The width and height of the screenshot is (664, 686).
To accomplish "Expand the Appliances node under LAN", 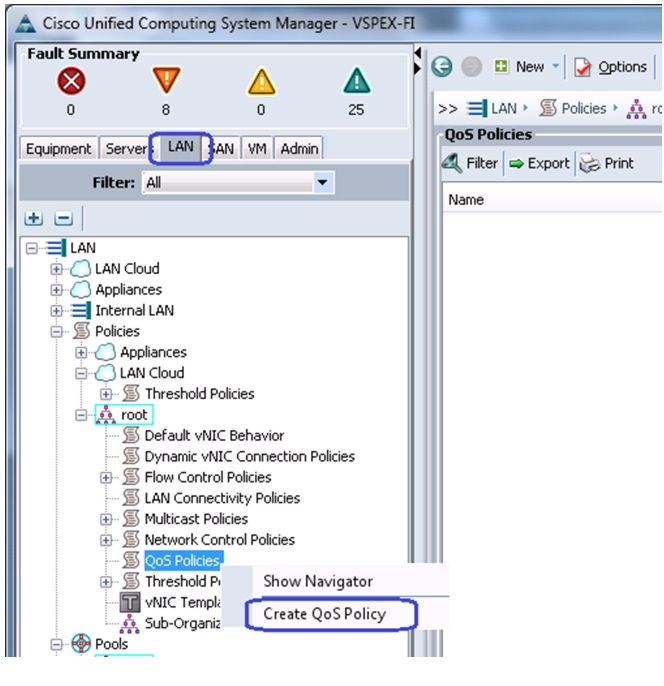I will (56, 290).
